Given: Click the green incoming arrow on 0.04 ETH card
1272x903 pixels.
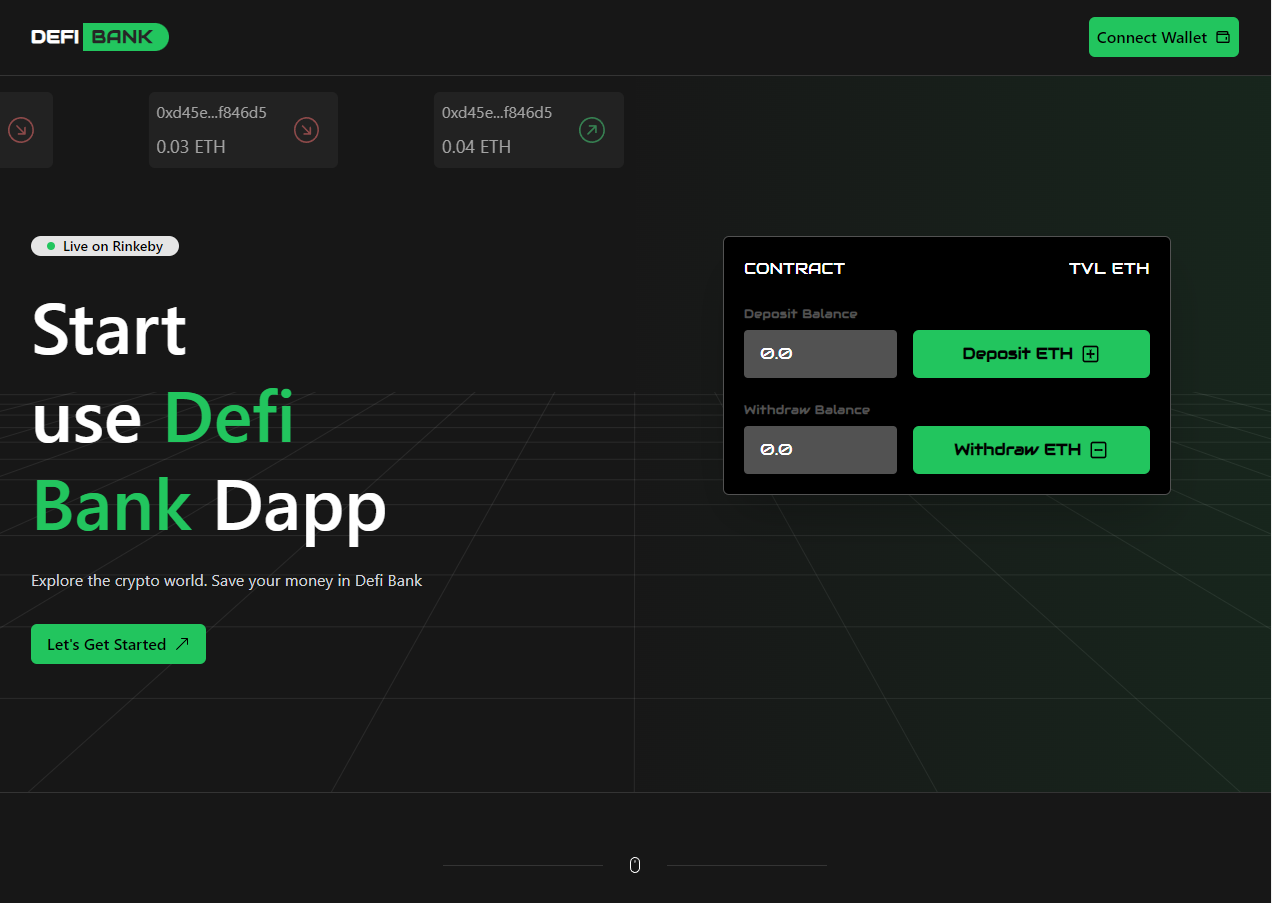Looking at the screenshot, I should [x=591, y=129].
